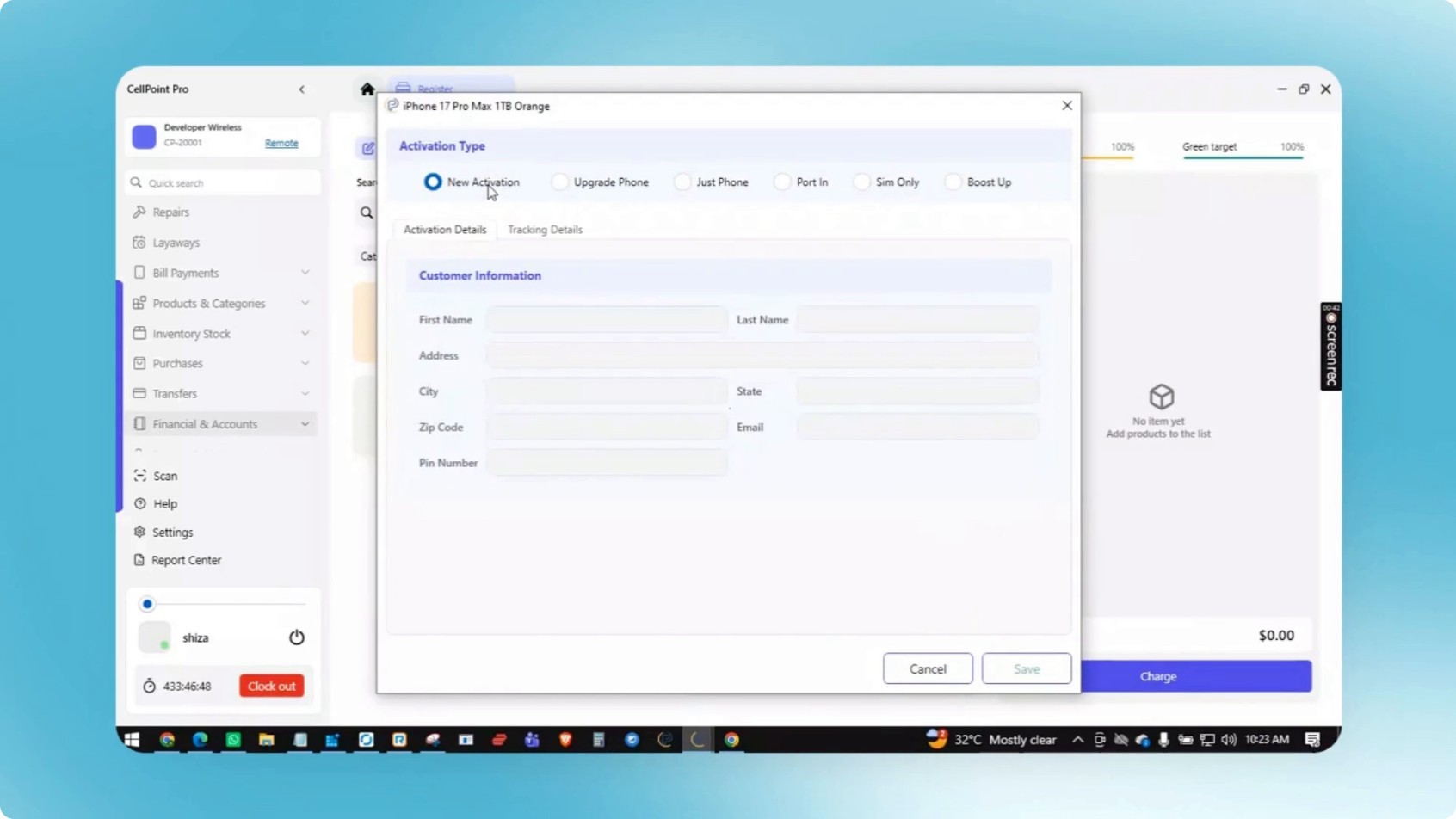Open the Register tab behind the dialog

pyautogui.click(x=451, y=88)
